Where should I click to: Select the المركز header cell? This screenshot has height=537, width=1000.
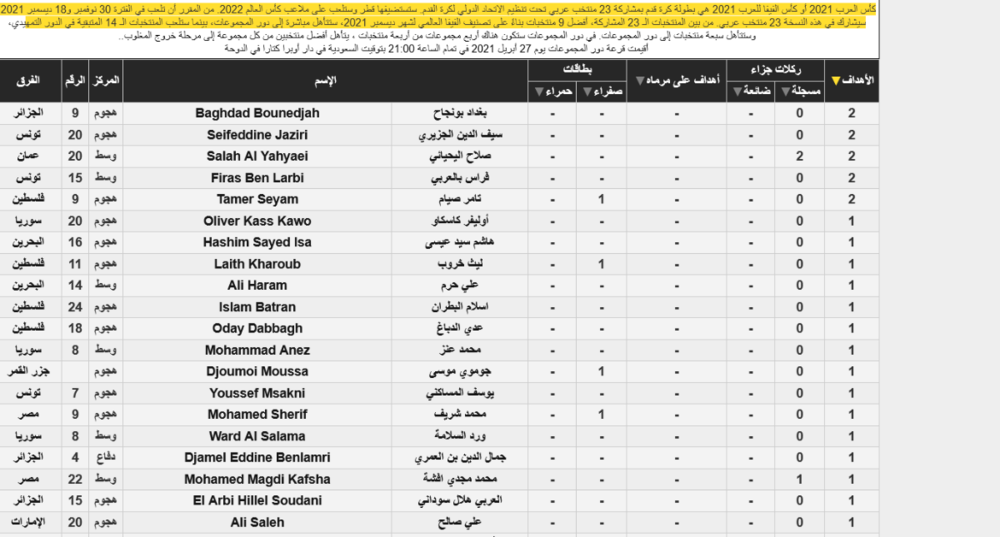tap(105, 81)
